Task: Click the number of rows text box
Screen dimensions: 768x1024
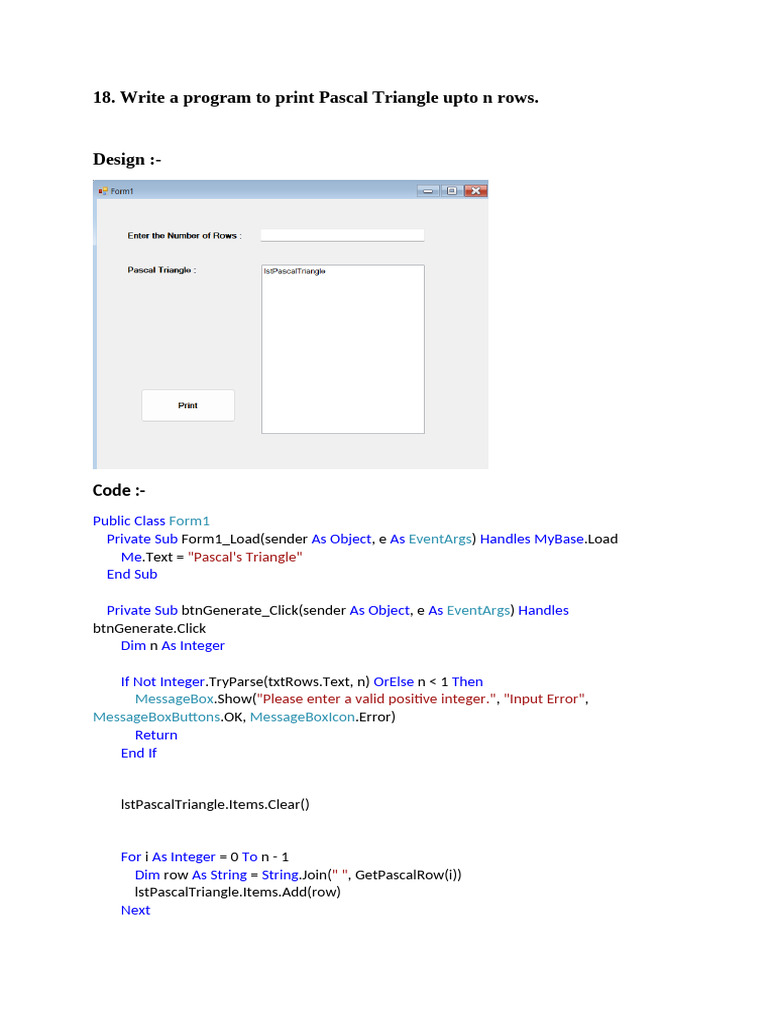Action: [342, 235]
